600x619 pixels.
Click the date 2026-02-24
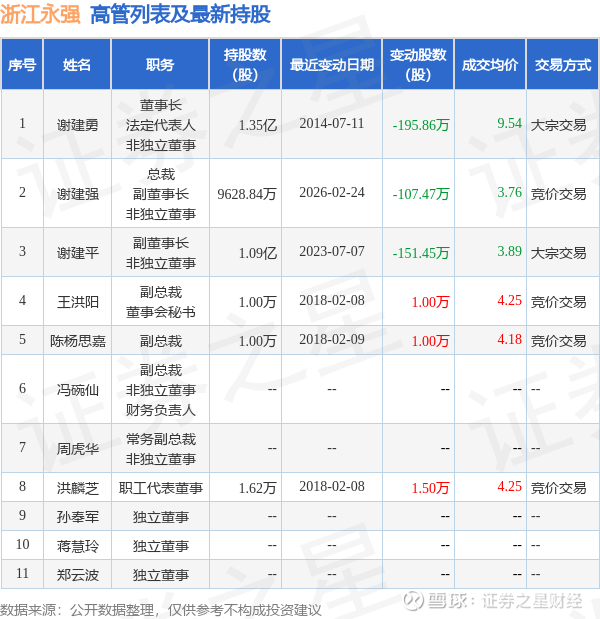332,192
